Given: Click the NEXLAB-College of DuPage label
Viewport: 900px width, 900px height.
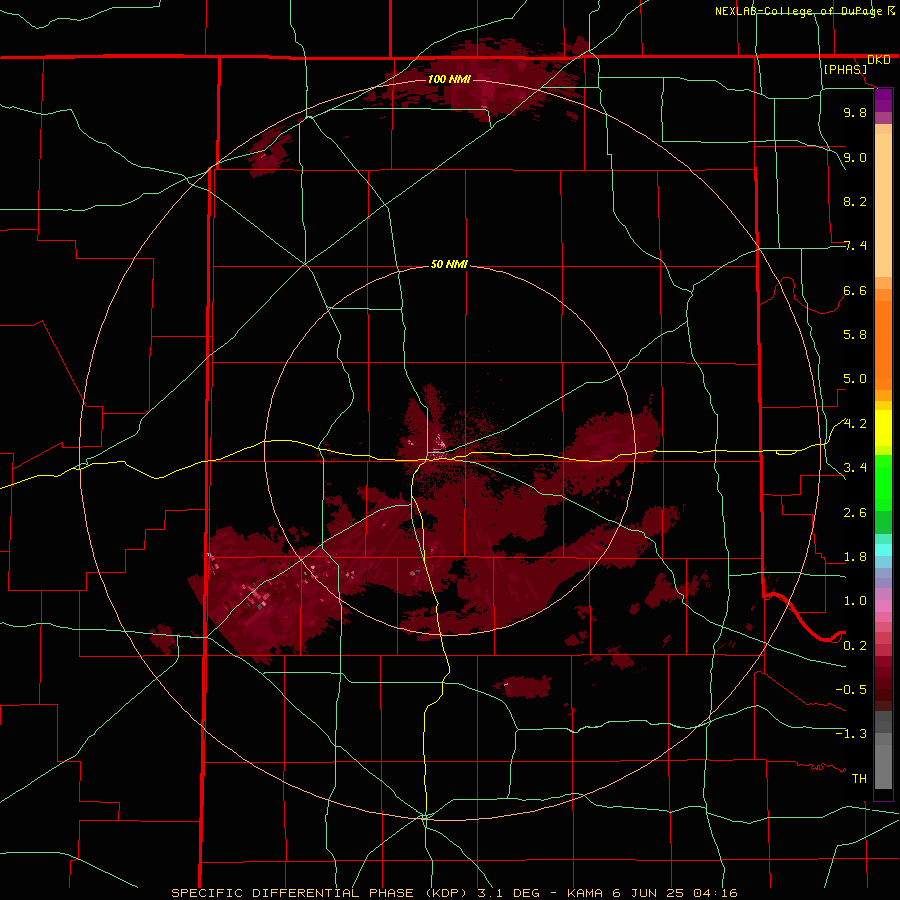Looking at the screenshot, I should coord(799,11).
